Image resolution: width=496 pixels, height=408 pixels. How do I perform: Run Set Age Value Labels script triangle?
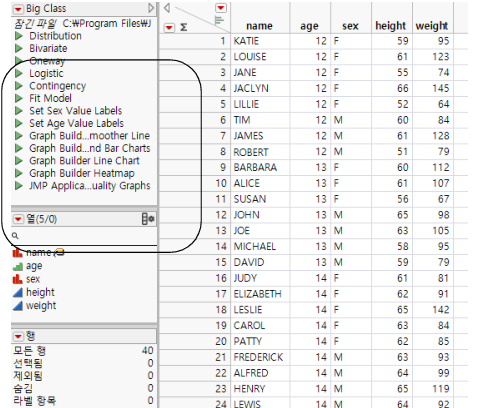pyautogui.click(x=19, y=123)
